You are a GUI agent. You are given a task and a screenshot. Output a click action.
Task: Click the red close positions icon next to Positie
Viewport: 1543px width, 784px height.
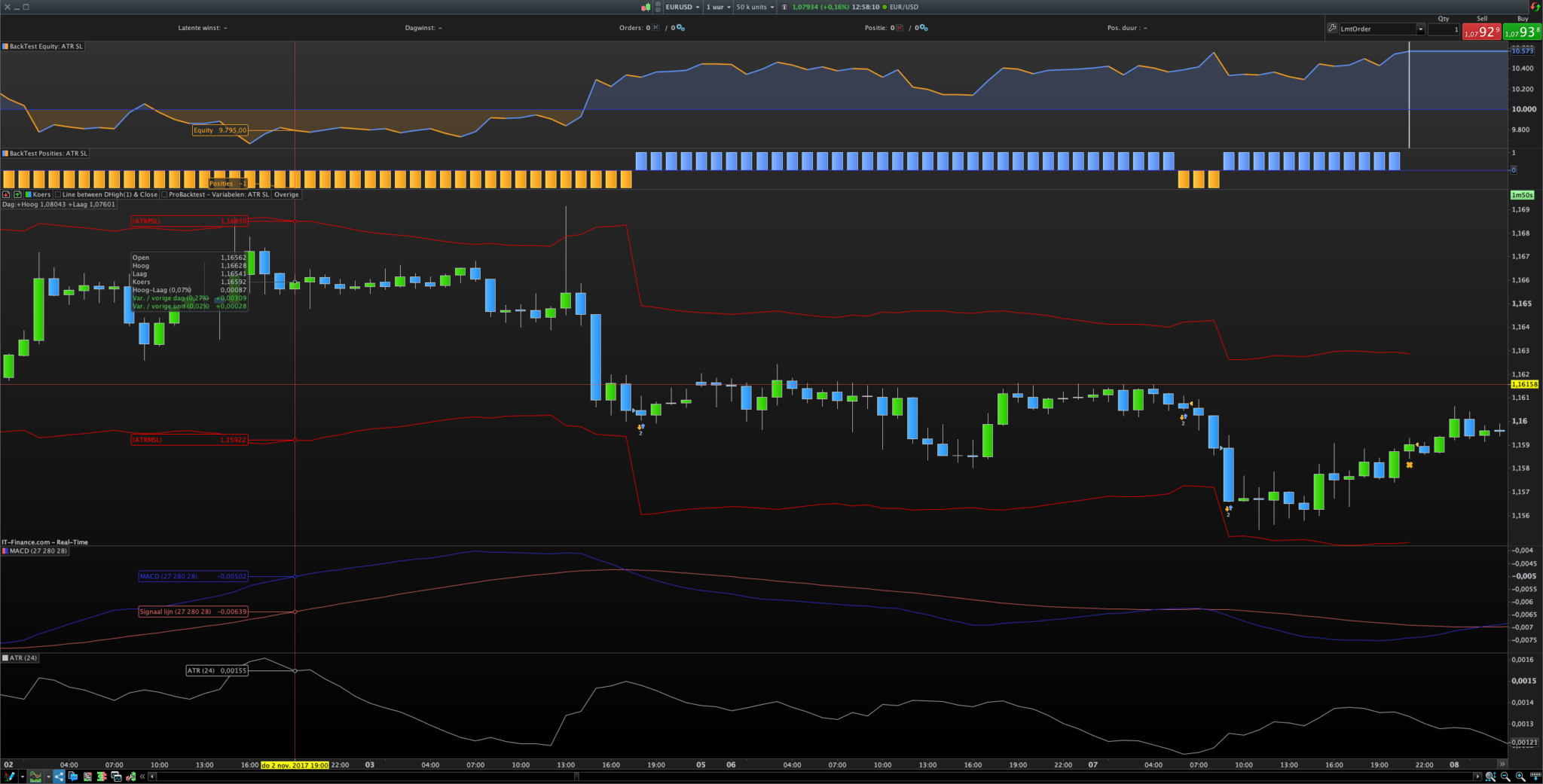(x=899, y=28)
